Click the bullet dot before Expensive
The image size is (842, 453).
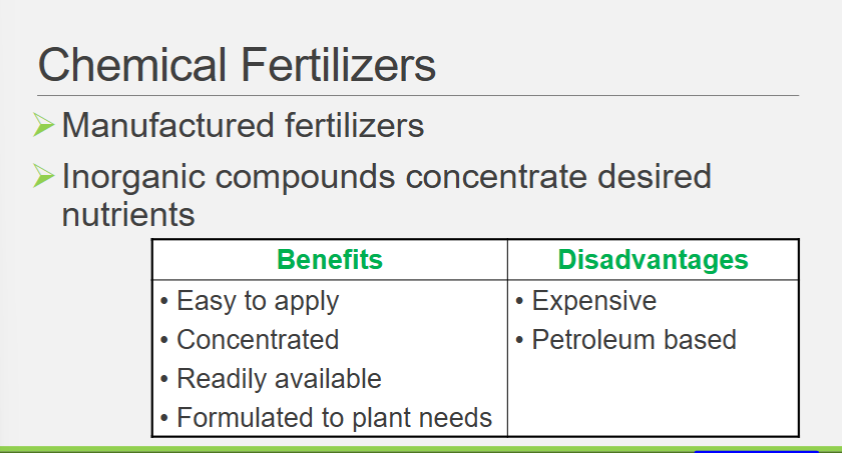coord(520,301)
